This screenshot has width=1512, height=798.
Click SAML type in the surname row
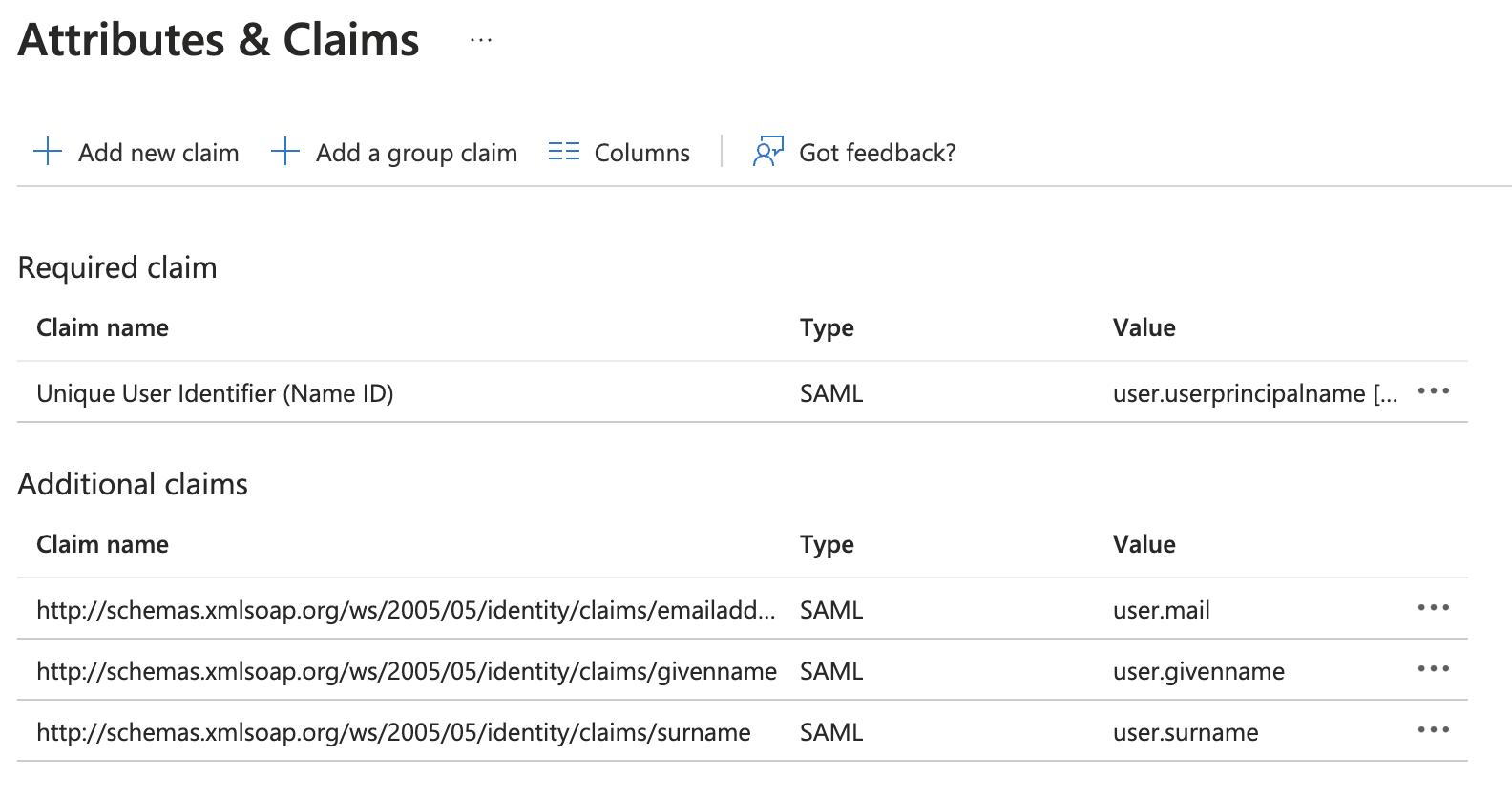831,732
